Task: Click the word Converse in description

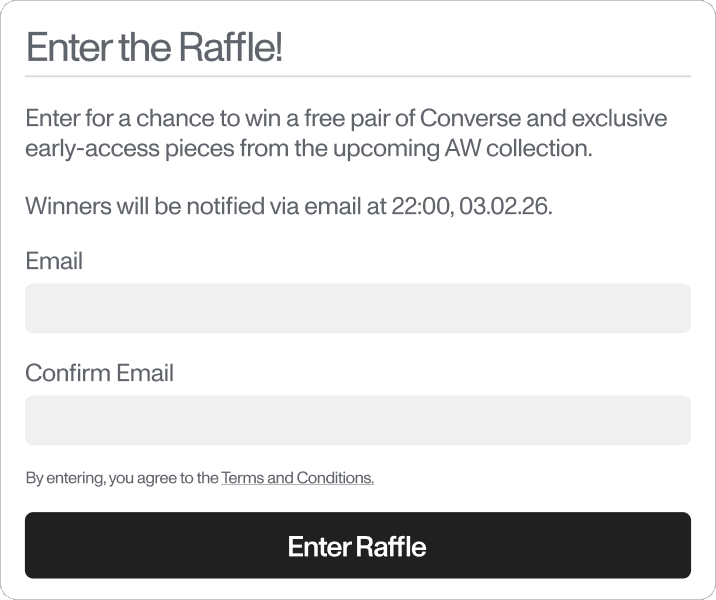Action: point(470,118)
